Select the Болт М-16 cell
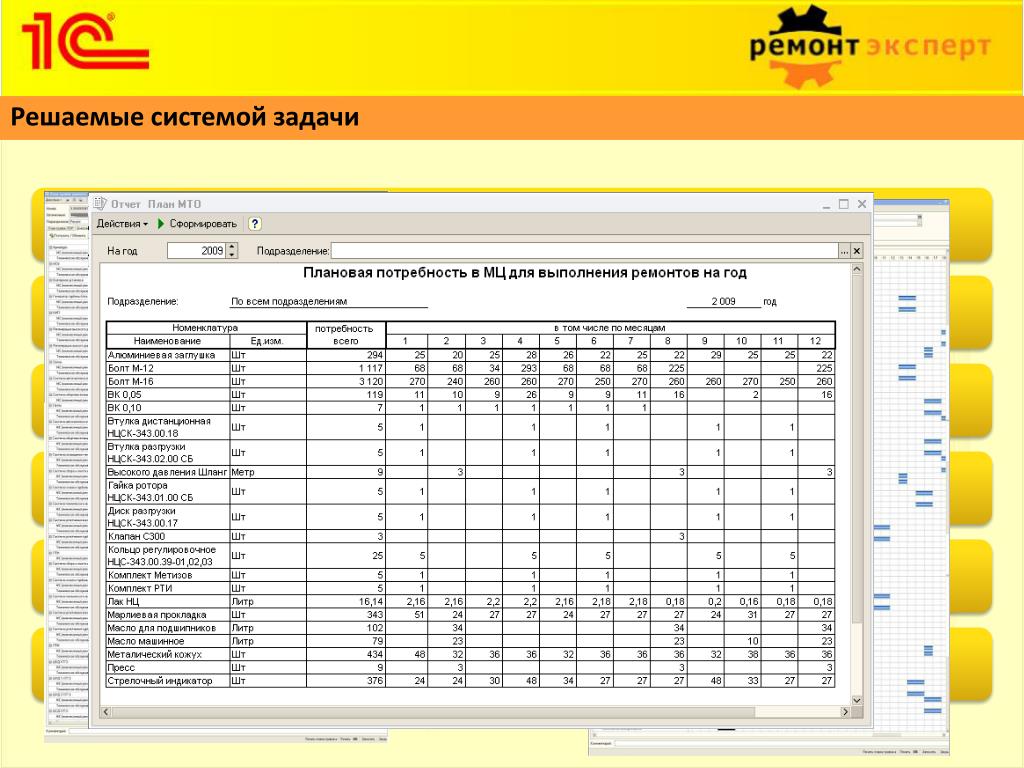 click(x=168, y=381)
